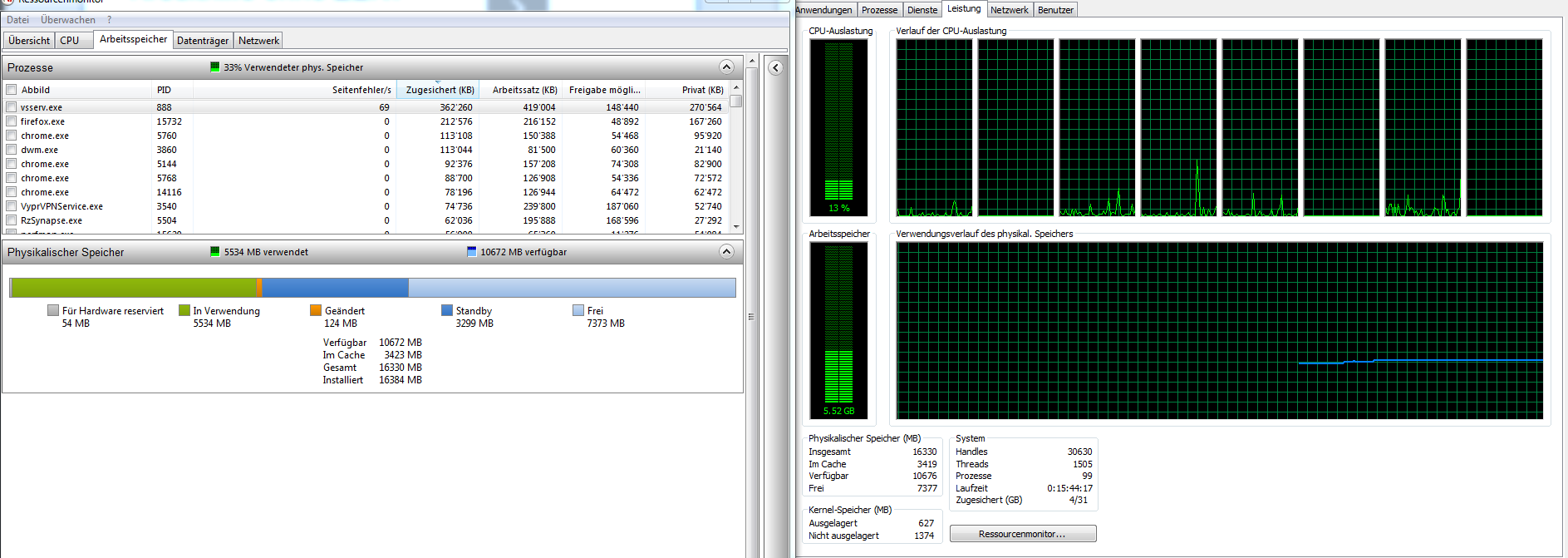
Task: Open Benutzer tab in Task Manager
Action: click(x=1055, y=10)
